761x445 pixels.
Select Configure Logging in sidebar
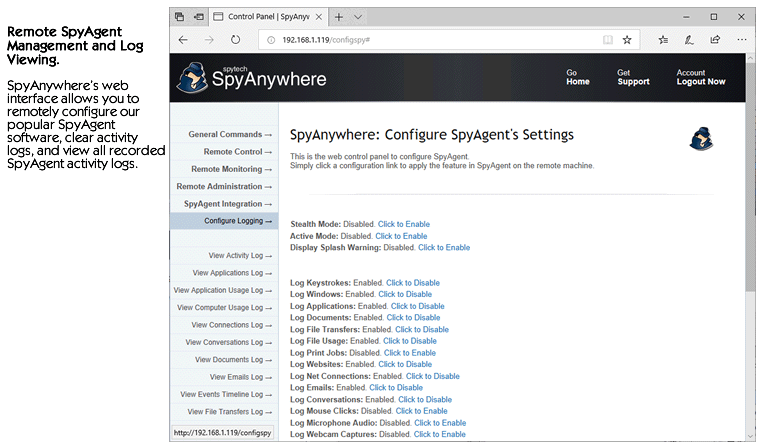(224, 221)
